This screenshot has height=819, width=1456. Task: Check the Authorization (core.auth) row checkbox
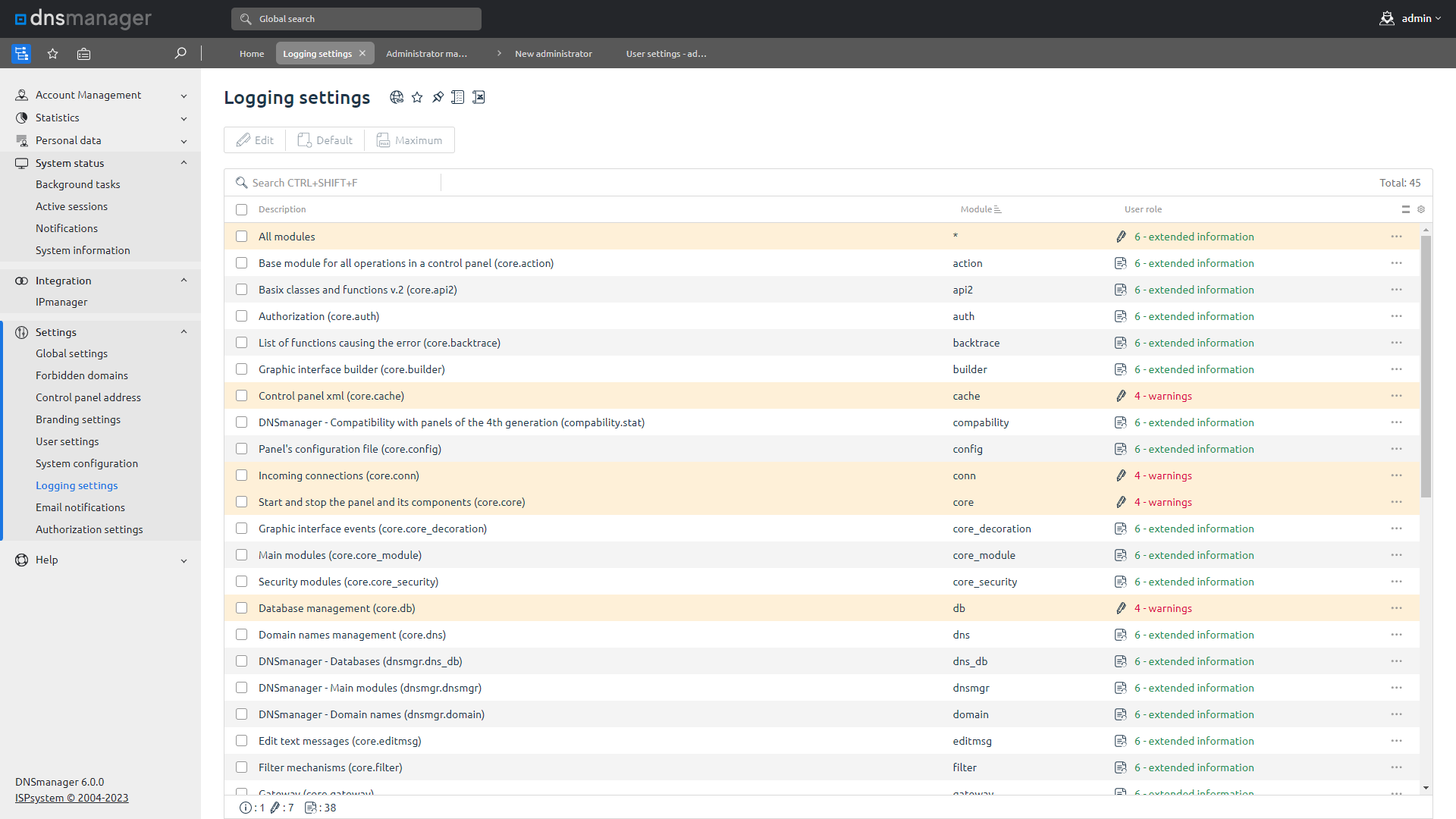click(x=241, y=316)
